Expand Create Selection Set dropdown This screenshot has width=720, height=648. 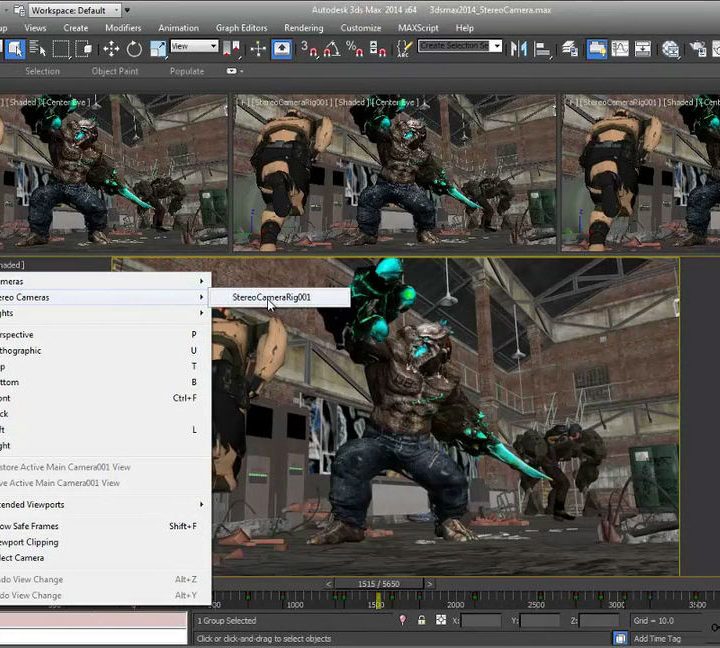[x=497, y=46]
